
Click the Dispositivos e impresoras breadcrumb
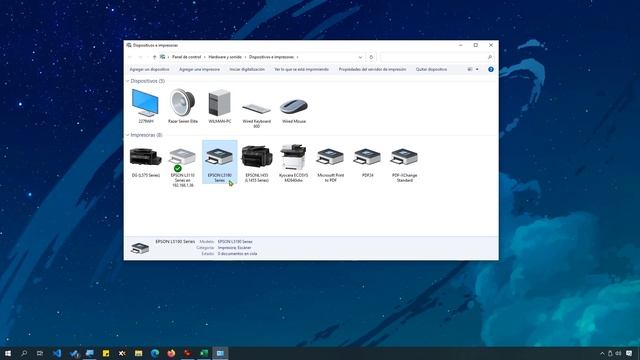coord(271,57)
